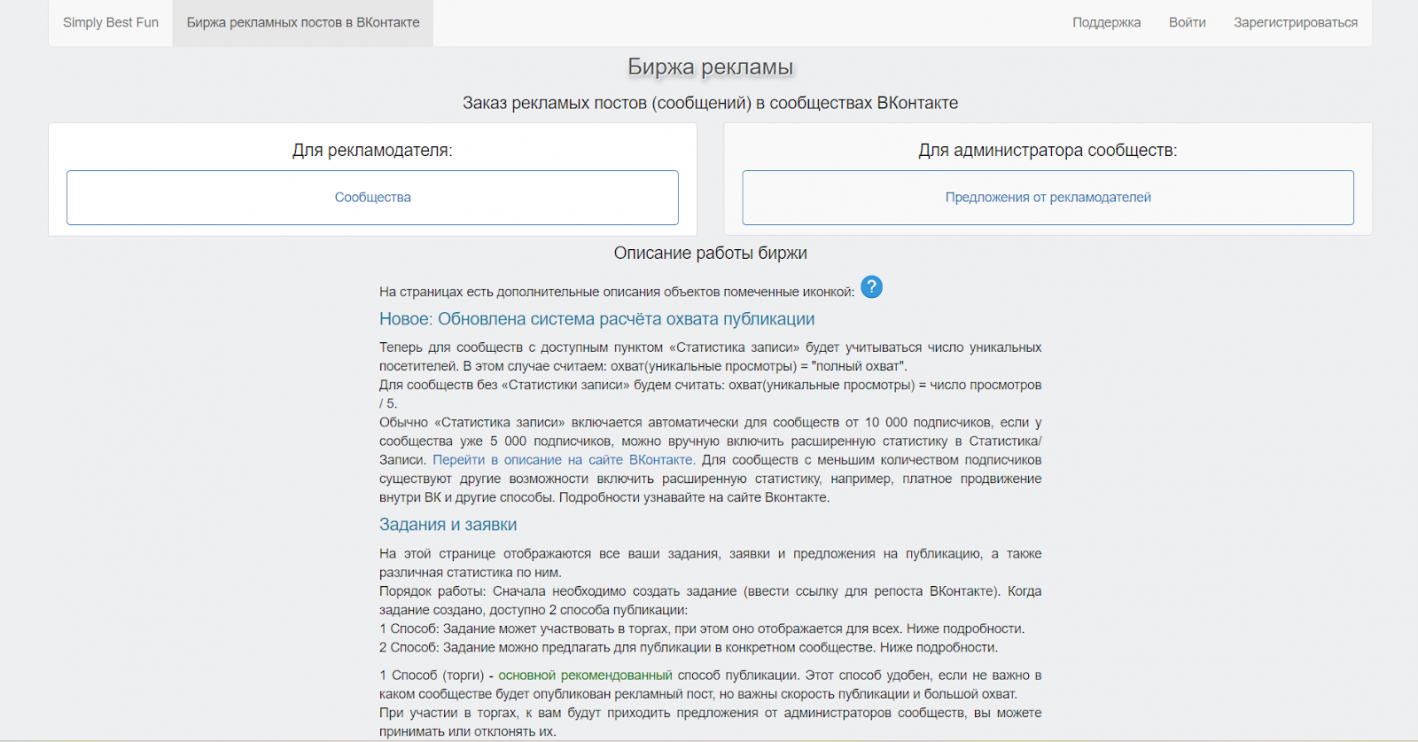The height and width of the screenshot is (742, 1418).
Task: Click the Биржа рекламы page title
Action: (x=710, y=67)
